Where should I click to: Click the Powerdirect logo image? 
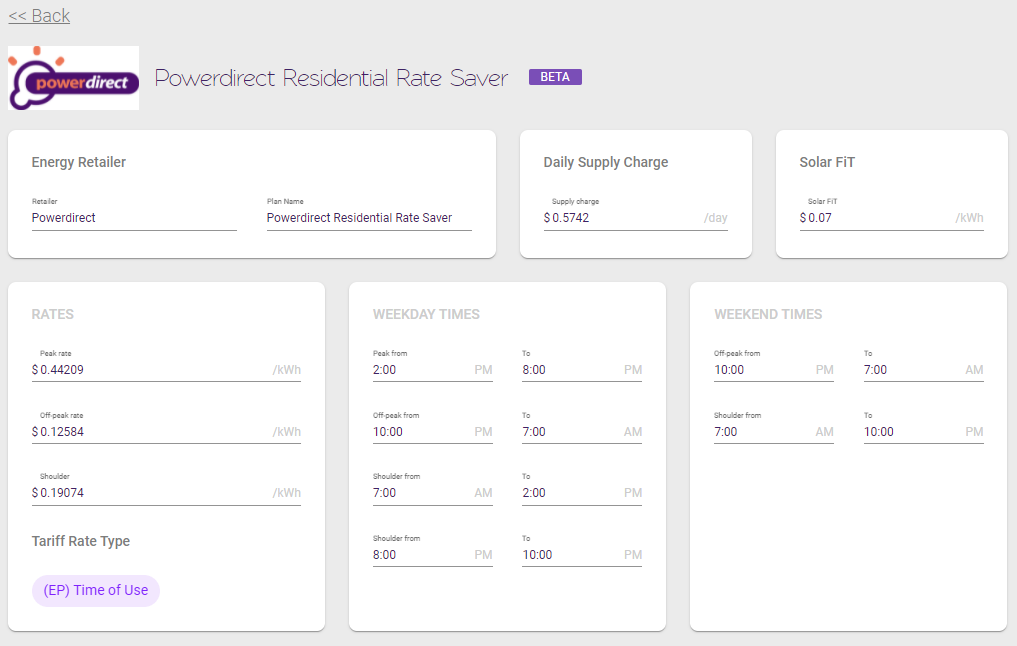73,78
